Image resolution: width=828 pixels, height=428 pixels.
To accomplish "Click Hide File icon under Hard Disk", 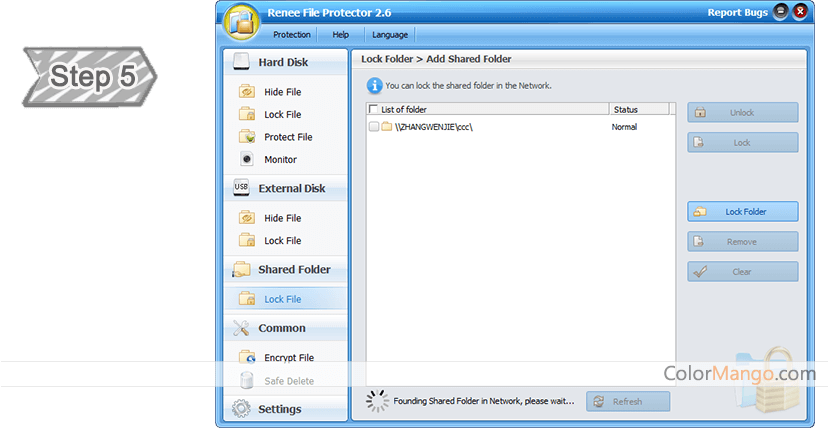I will tap(247, 92).
